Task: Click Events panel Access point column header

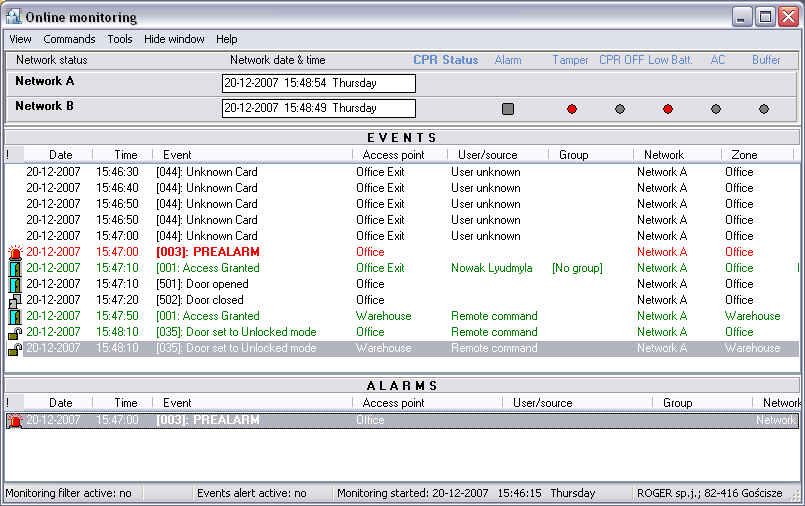Action: point(393,155)
